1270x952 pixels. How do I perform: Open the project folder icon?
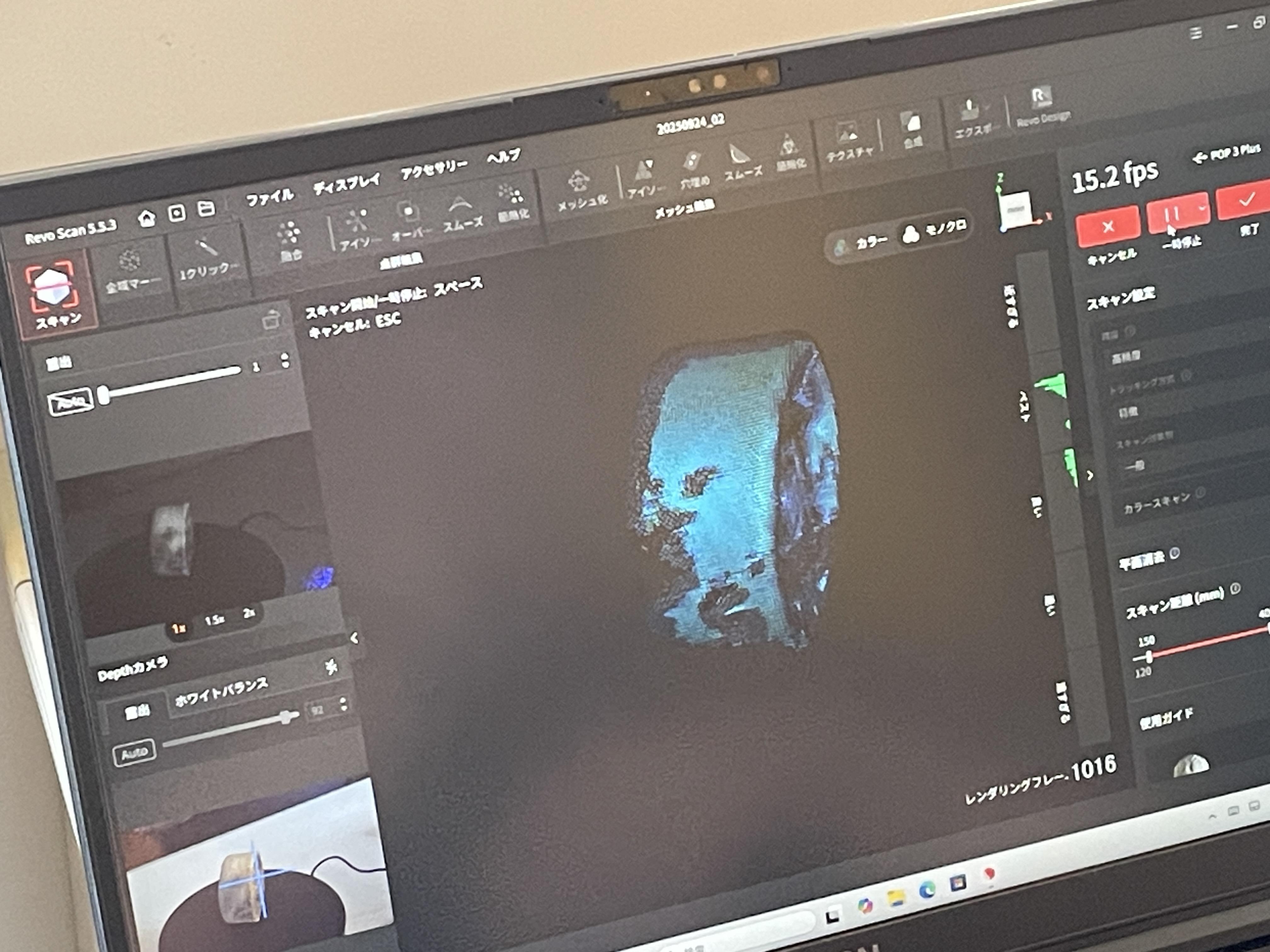click(x=206, y=208)
